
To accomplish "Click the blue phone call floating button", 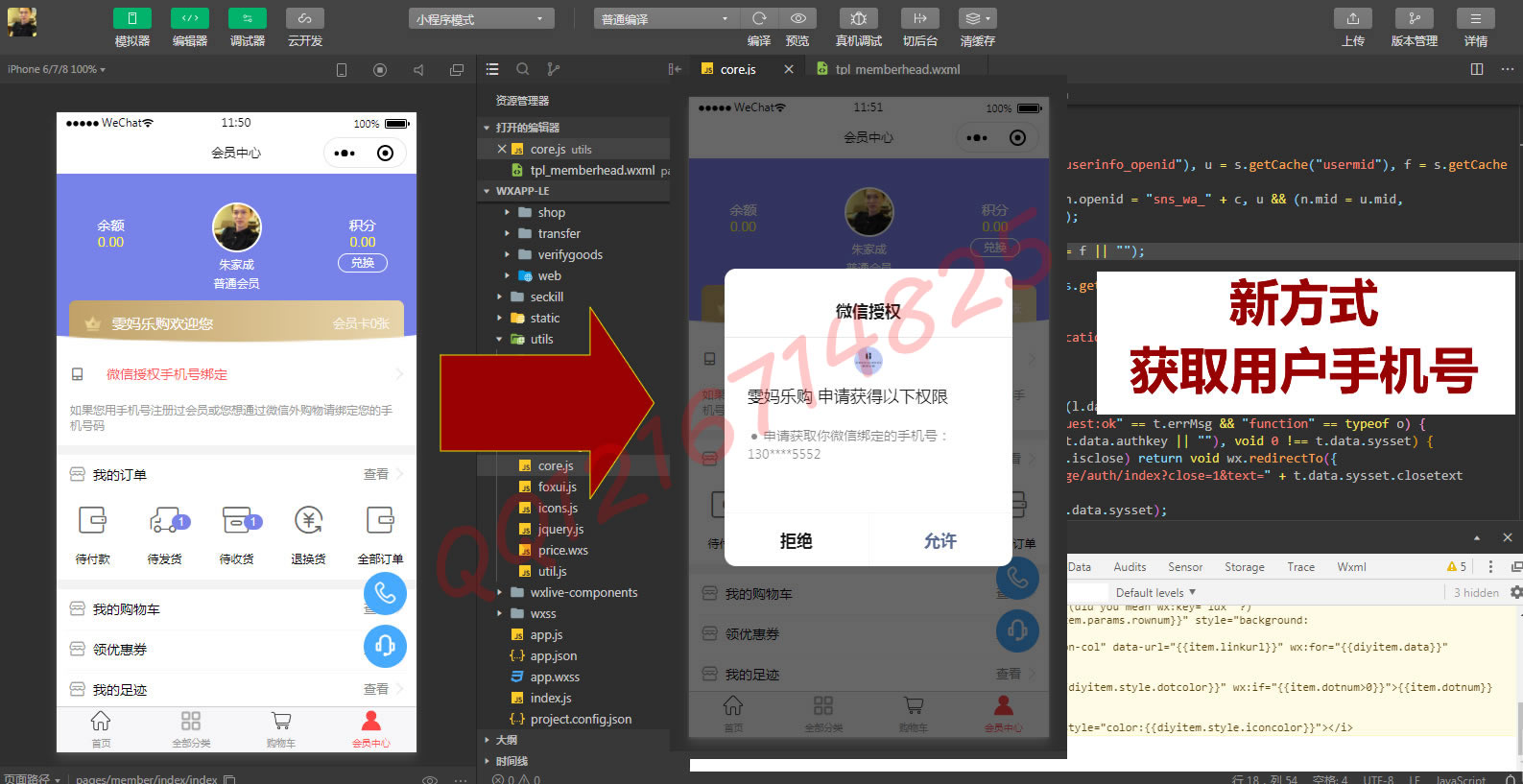I will [x=385, y=593].
